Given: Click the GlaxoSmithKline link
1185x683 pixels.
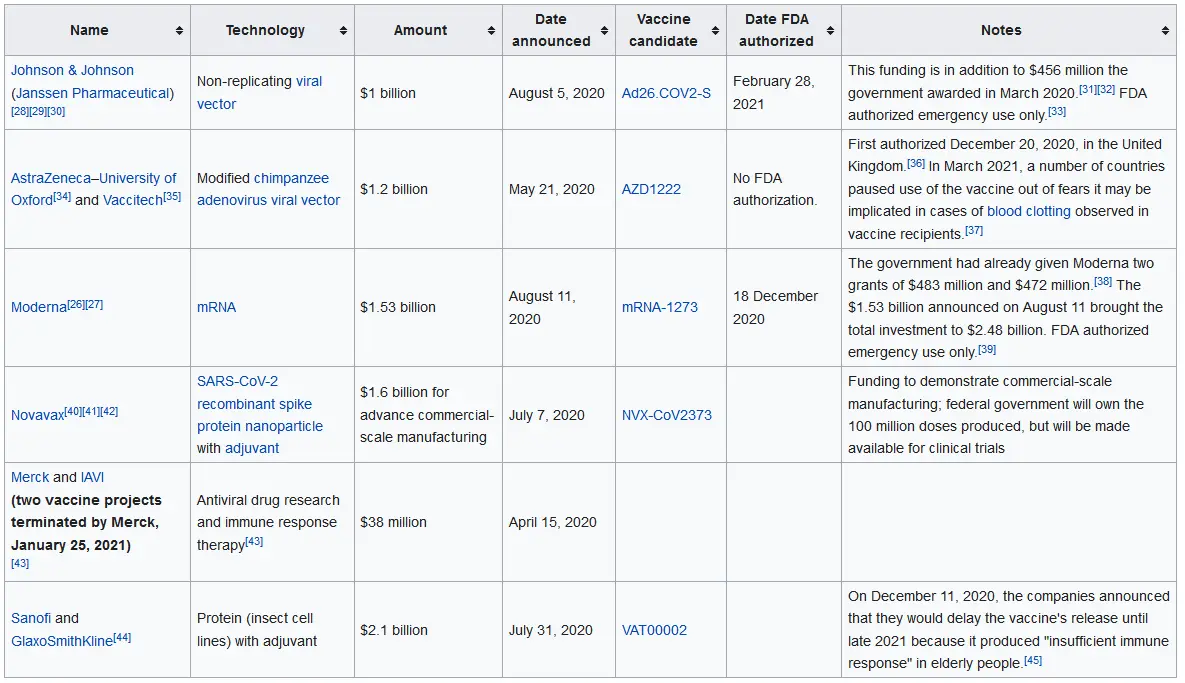Looking at the screenshot, I should tap(61, 641).
